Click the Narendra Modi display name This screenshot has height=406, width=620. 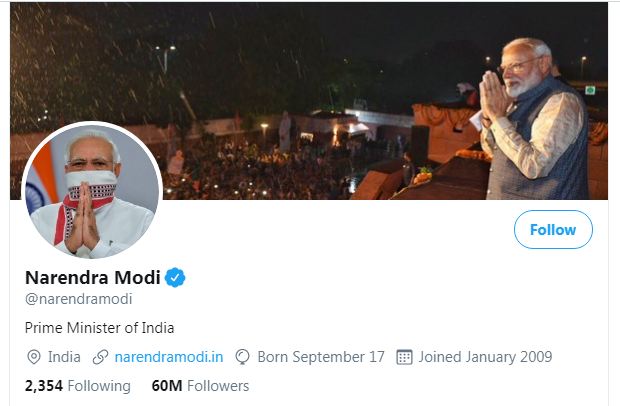click(x=91, y=277)
